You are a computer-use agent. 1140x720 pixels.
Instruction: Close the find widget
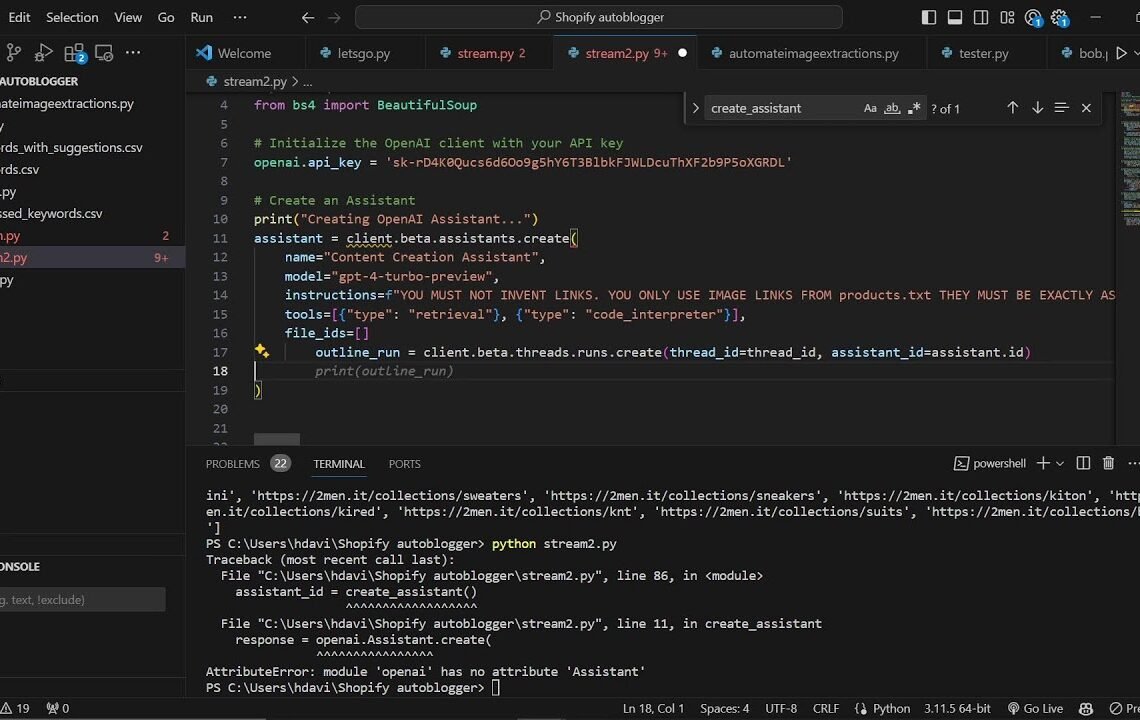click(x=1086, y=108)
